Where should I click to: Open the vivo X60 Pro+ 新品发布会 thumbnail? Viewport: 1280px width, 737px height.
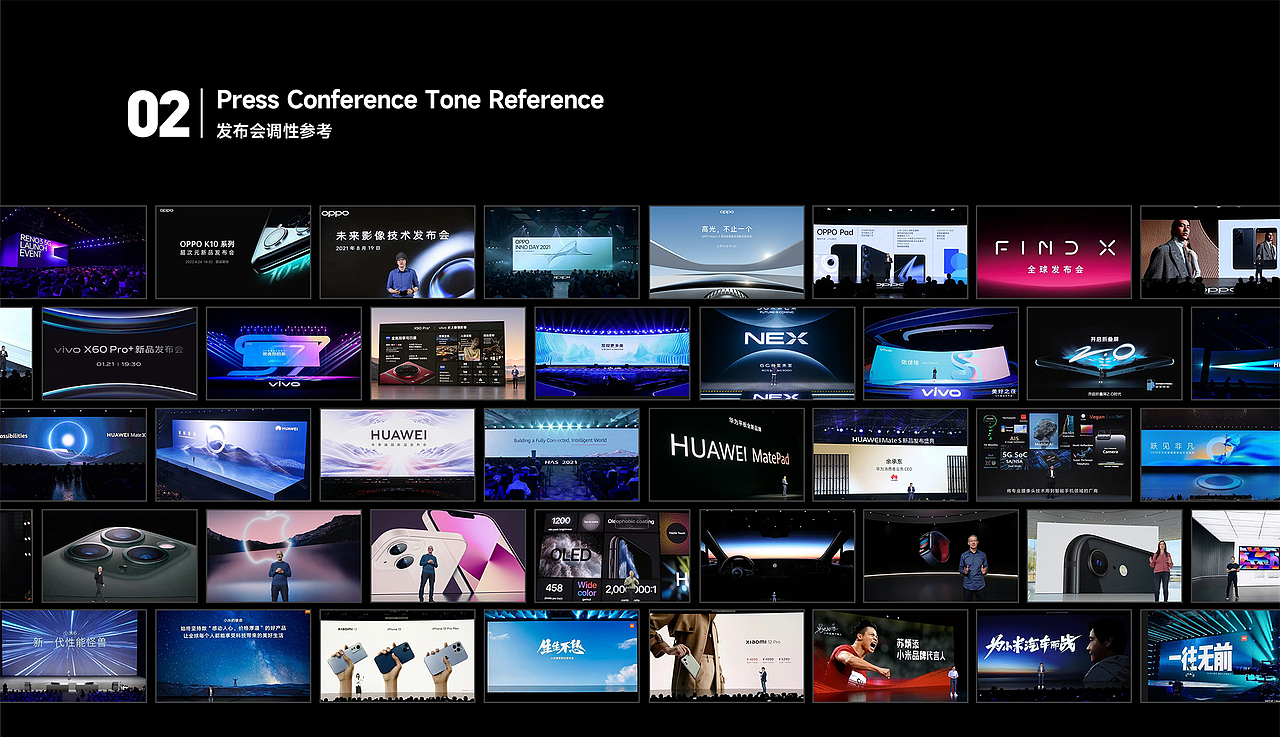119,353
